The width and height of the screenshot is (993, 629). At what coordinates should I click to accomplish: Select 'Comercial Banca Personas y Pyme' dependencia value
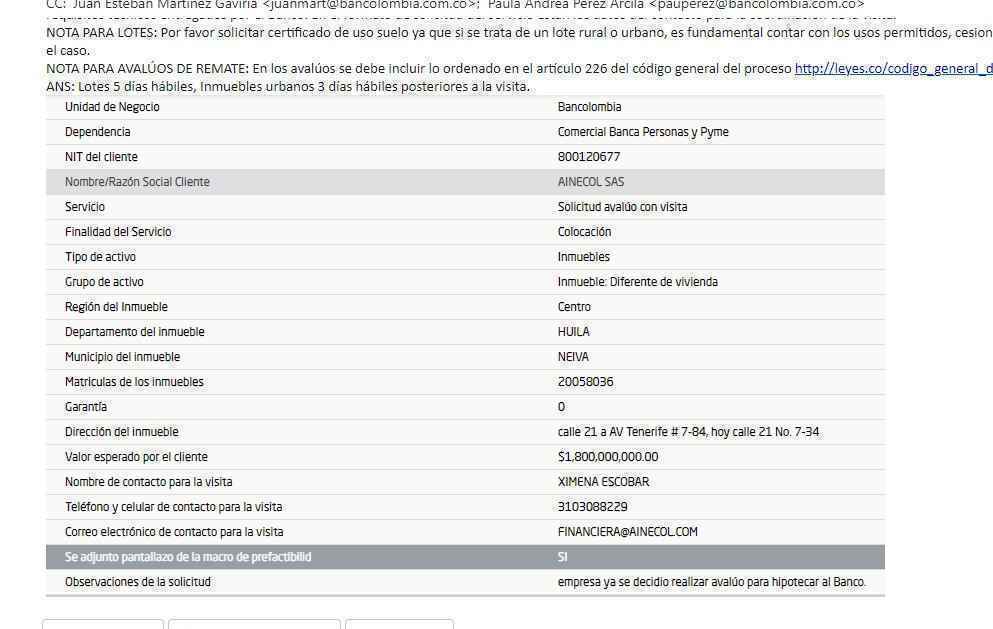(642, 132)
